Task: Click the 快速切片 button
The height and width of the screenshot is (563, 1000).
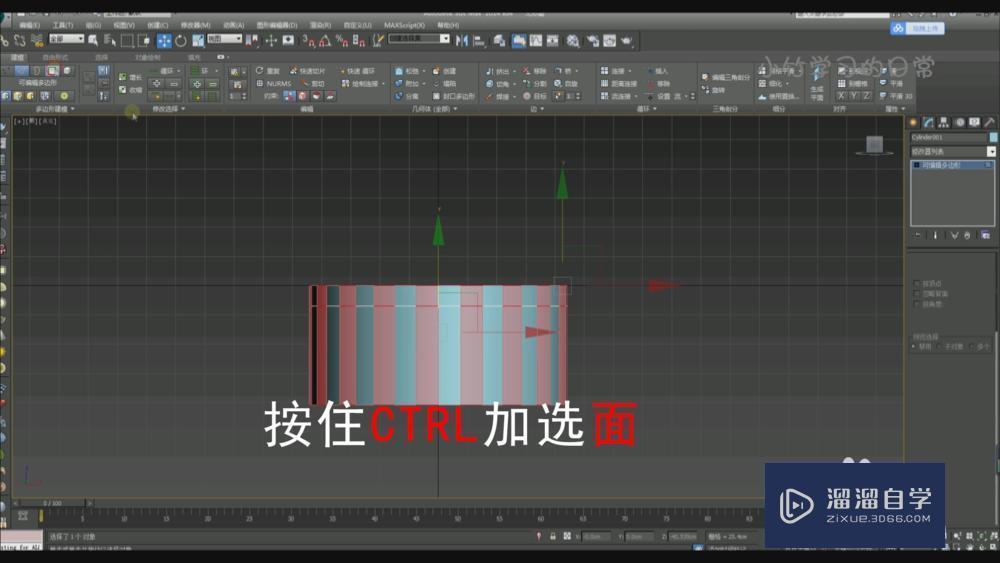Action: click(307, 71)
